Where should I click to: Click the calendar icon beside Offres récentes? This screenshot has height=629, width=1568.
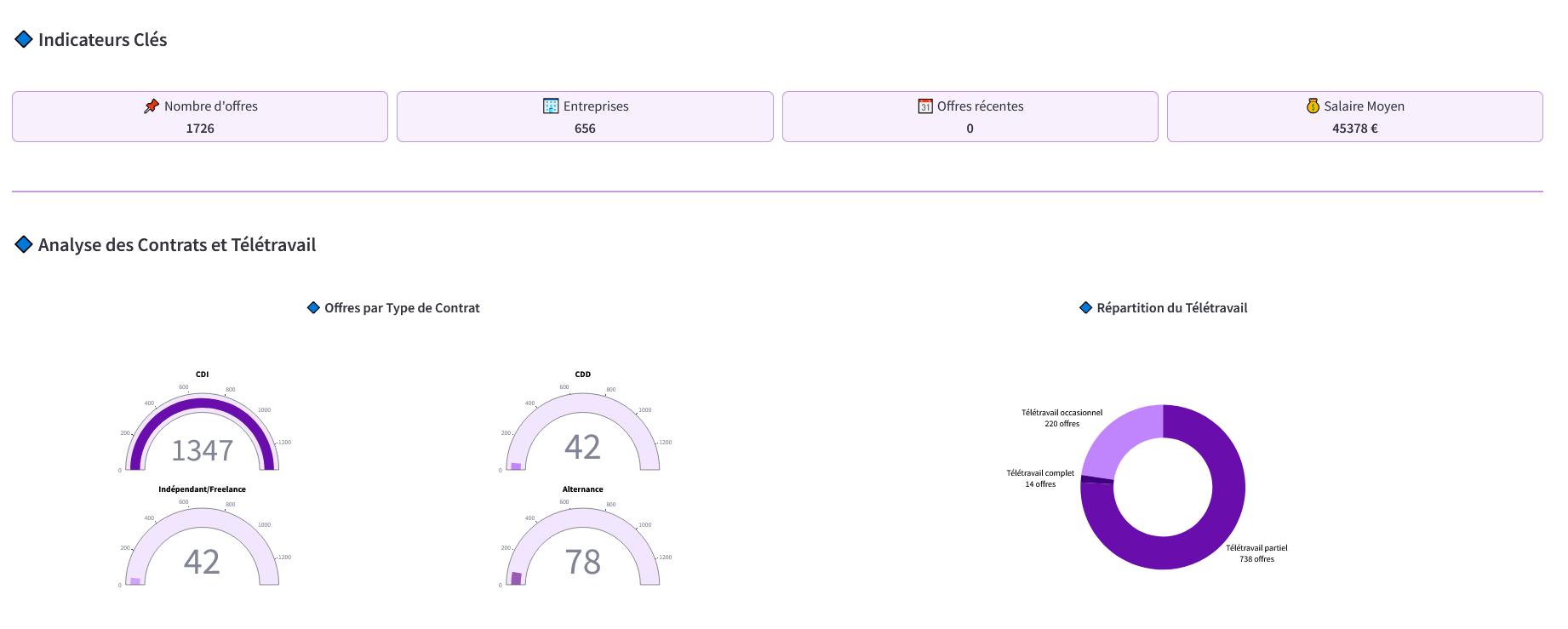pyautogui.click(x=925, y=106)
